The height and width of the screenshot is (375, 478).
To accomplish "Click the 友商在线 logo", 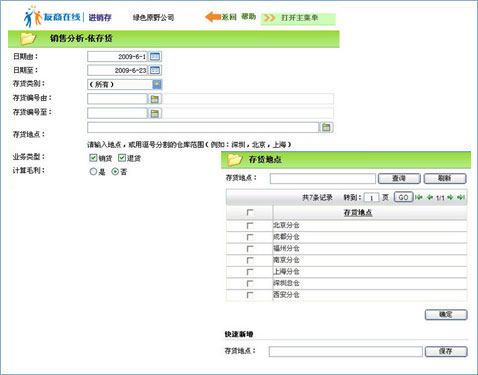I will pos(52,17).
